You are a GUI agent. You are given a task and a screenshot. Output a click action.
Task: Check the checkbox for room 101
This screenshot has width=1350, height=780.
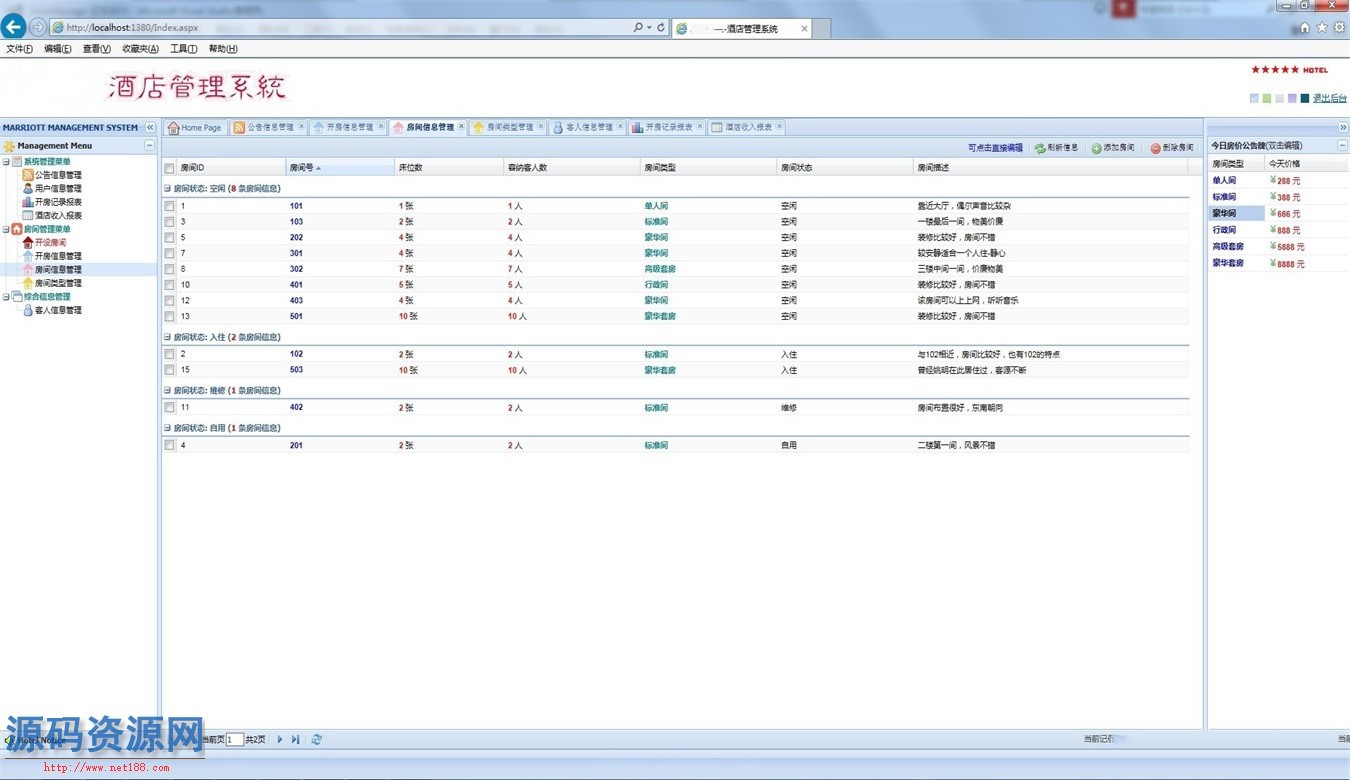[169, 206]
